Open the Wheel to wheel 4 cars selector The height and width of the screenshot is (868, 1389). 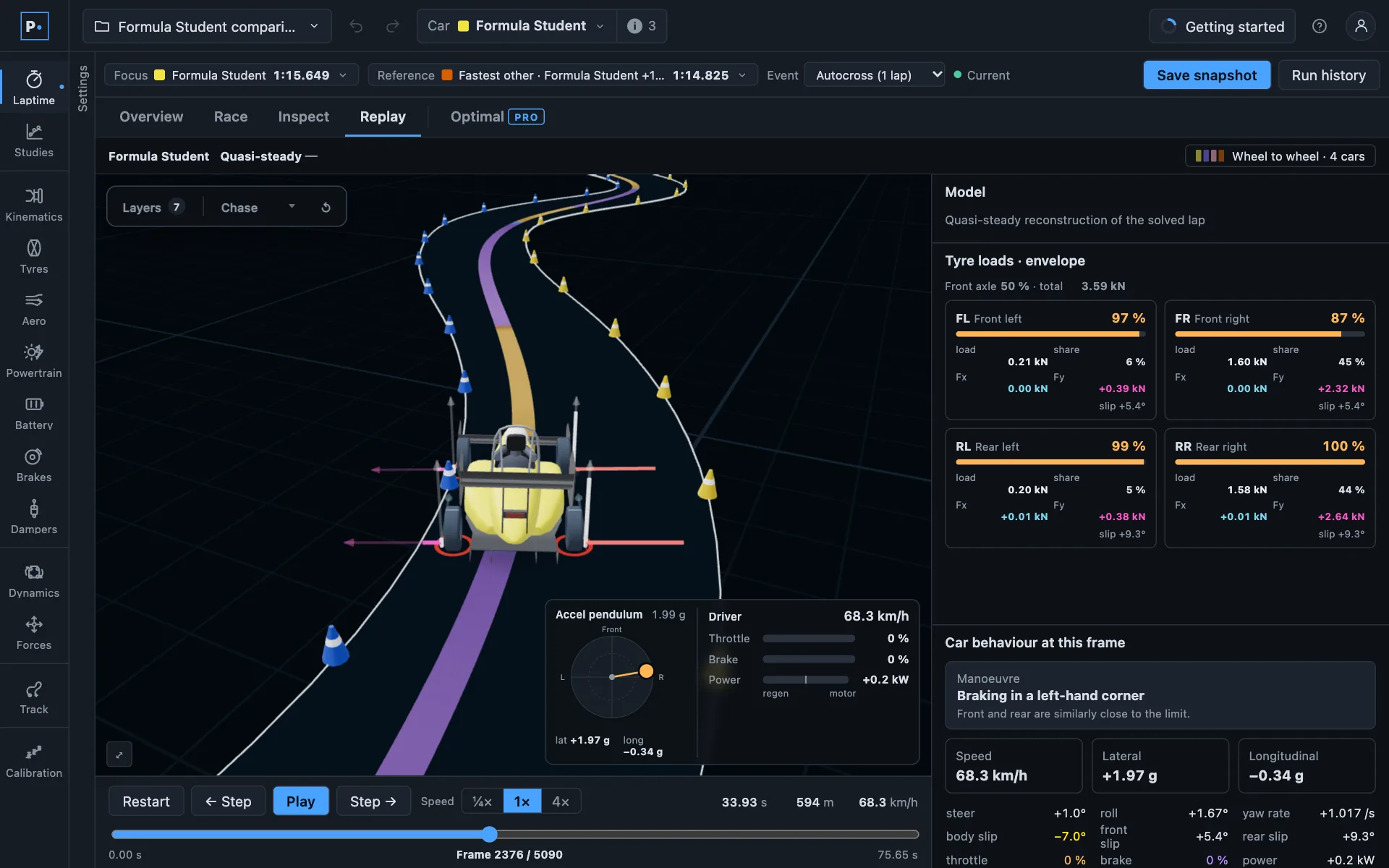1280,156
